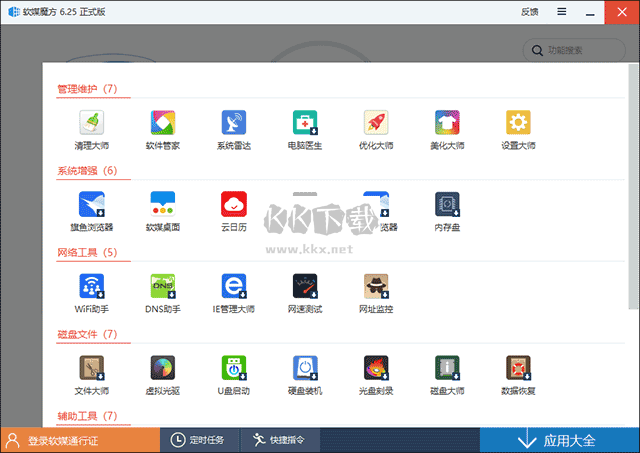Open the hamburger main menu
This screenshot has width=640, height=453.
pyautogui.click(x=562, y=12)
